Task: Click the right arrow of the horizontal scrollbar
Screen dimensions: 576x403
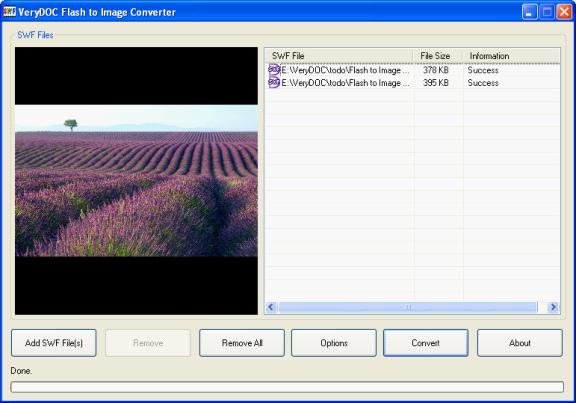Action: [x=553, y=307]
